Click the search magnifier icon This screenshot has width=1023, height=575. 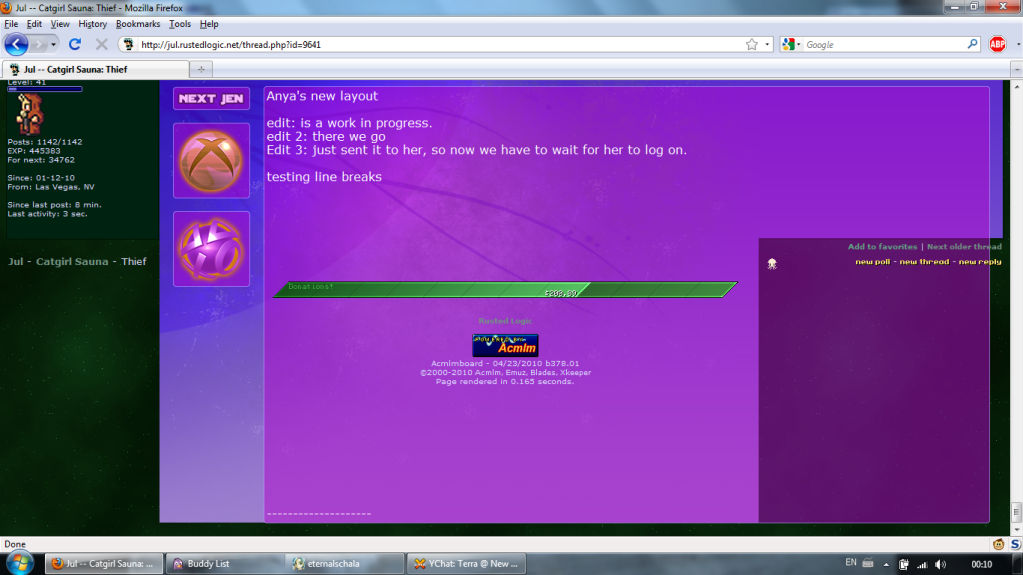pos(972,45)
